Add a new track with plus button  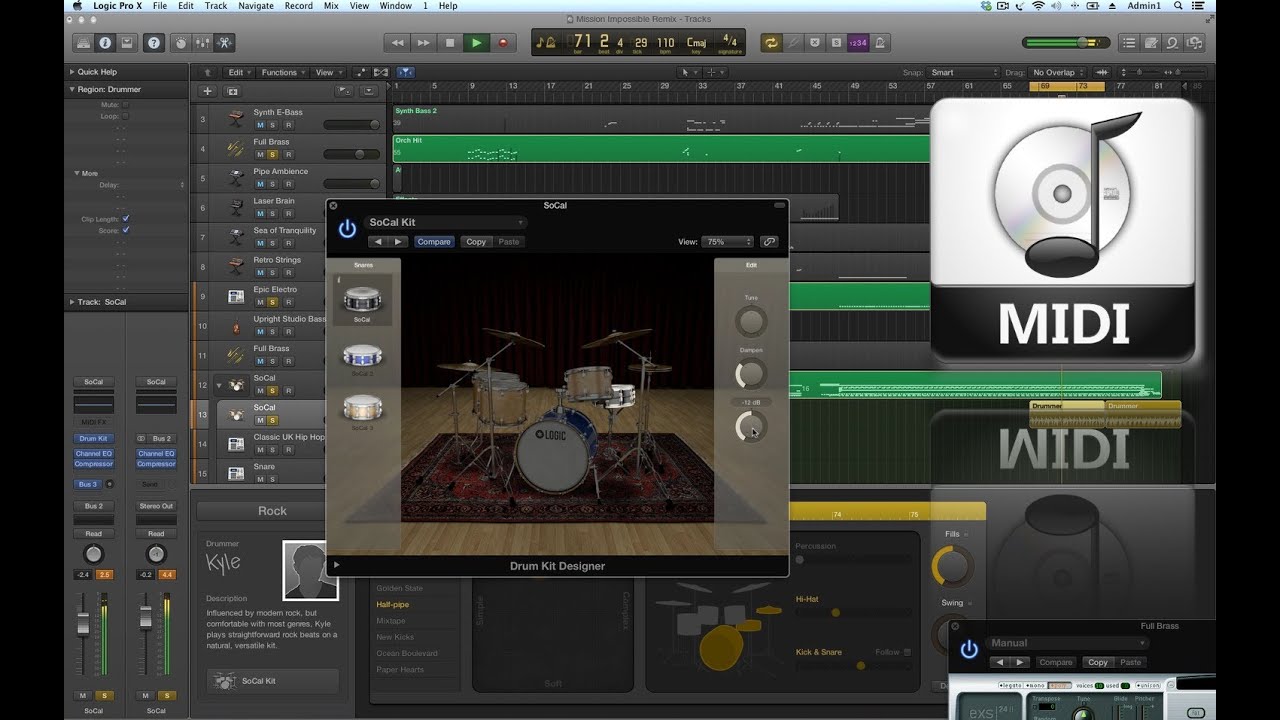click(207, 91)
